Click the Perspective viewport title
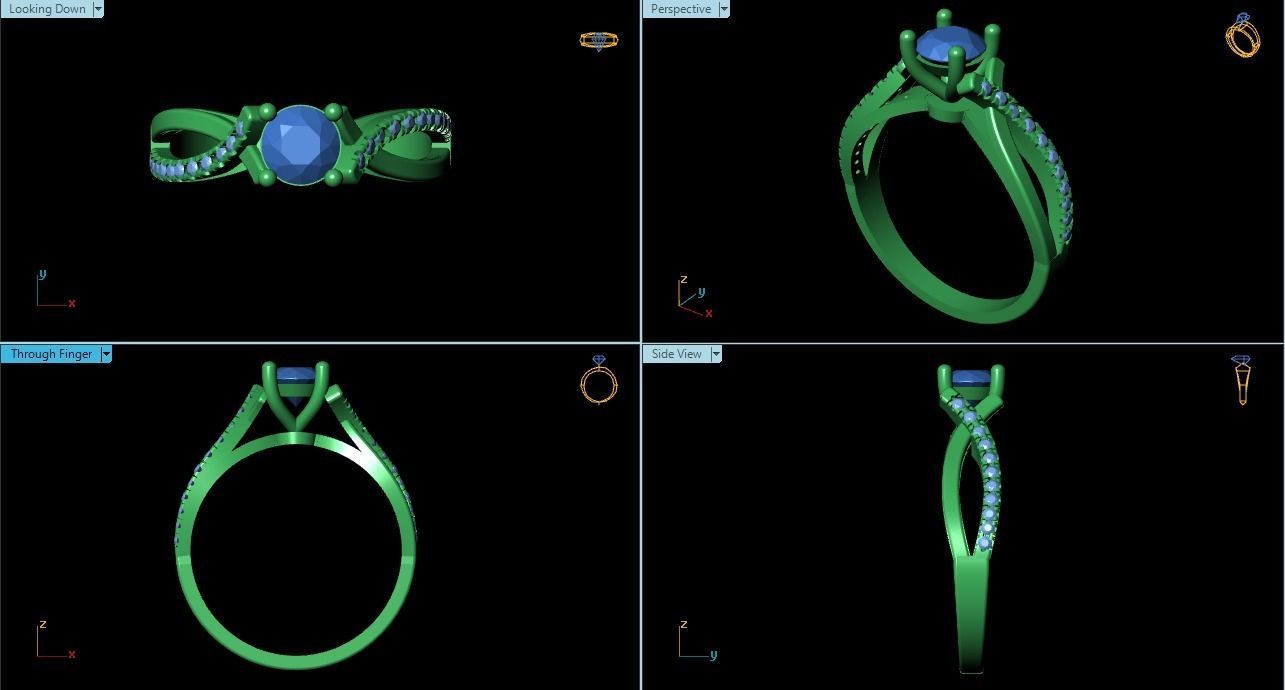This screenshot has width=1285, height=690. pos(681,9)
